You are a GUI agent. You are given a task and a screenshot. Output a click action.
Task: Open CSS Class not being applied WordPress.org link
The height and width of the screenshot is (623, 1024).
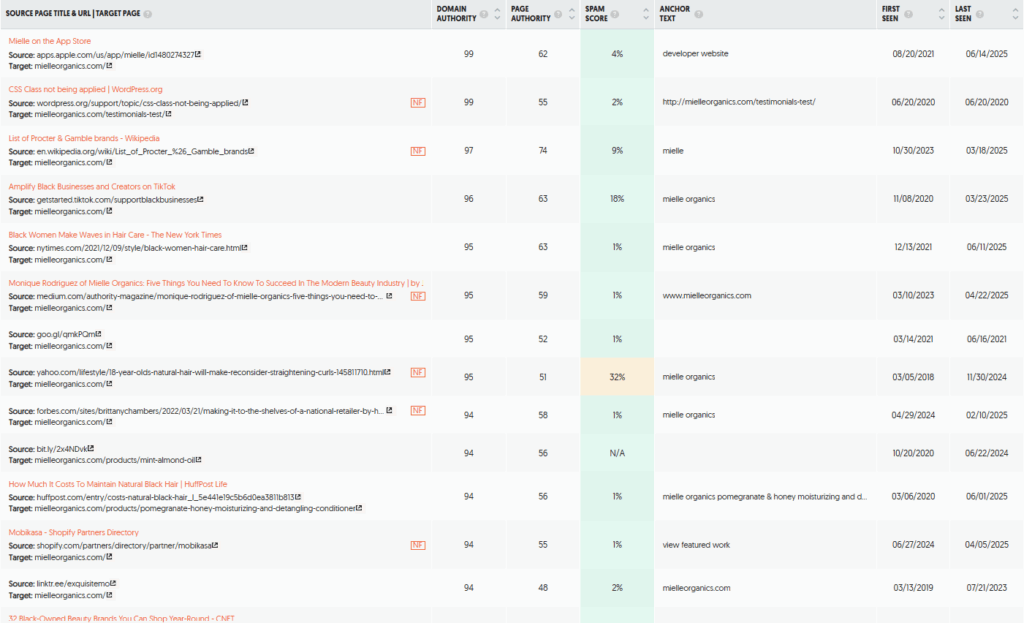86,89
